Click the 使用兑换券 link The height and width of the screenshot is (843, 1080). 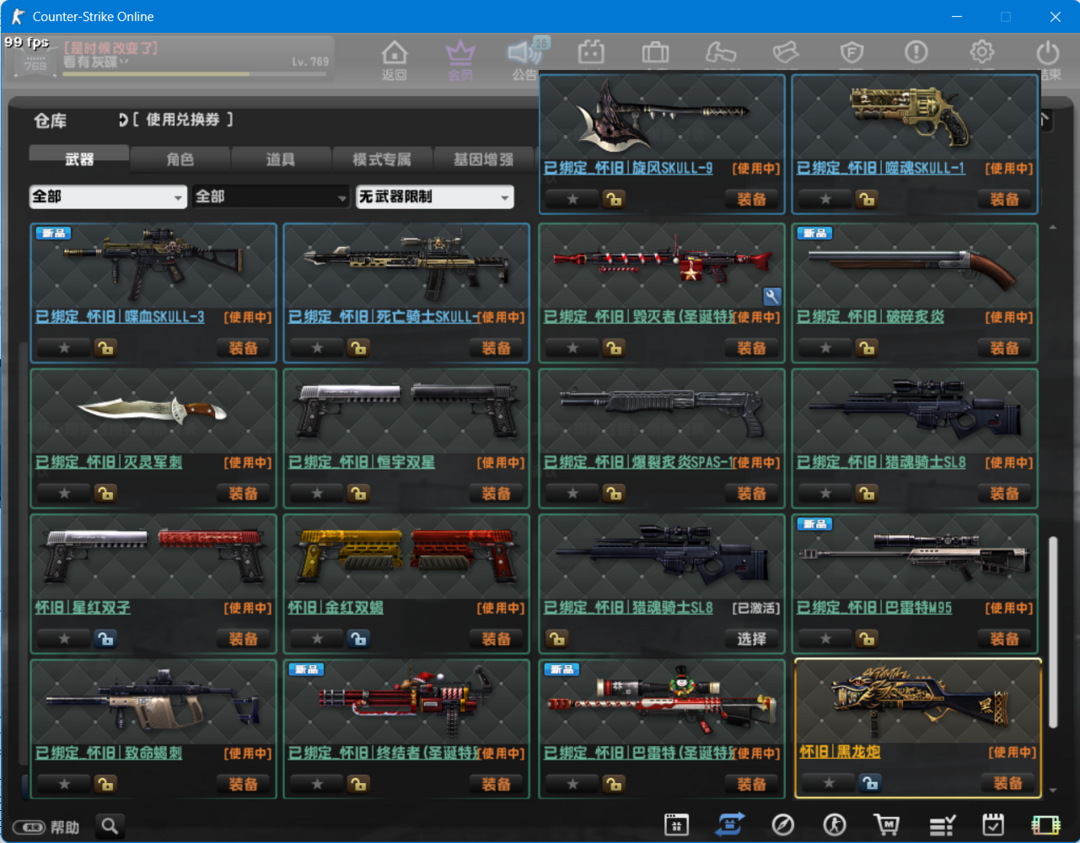tap(183, 120)
